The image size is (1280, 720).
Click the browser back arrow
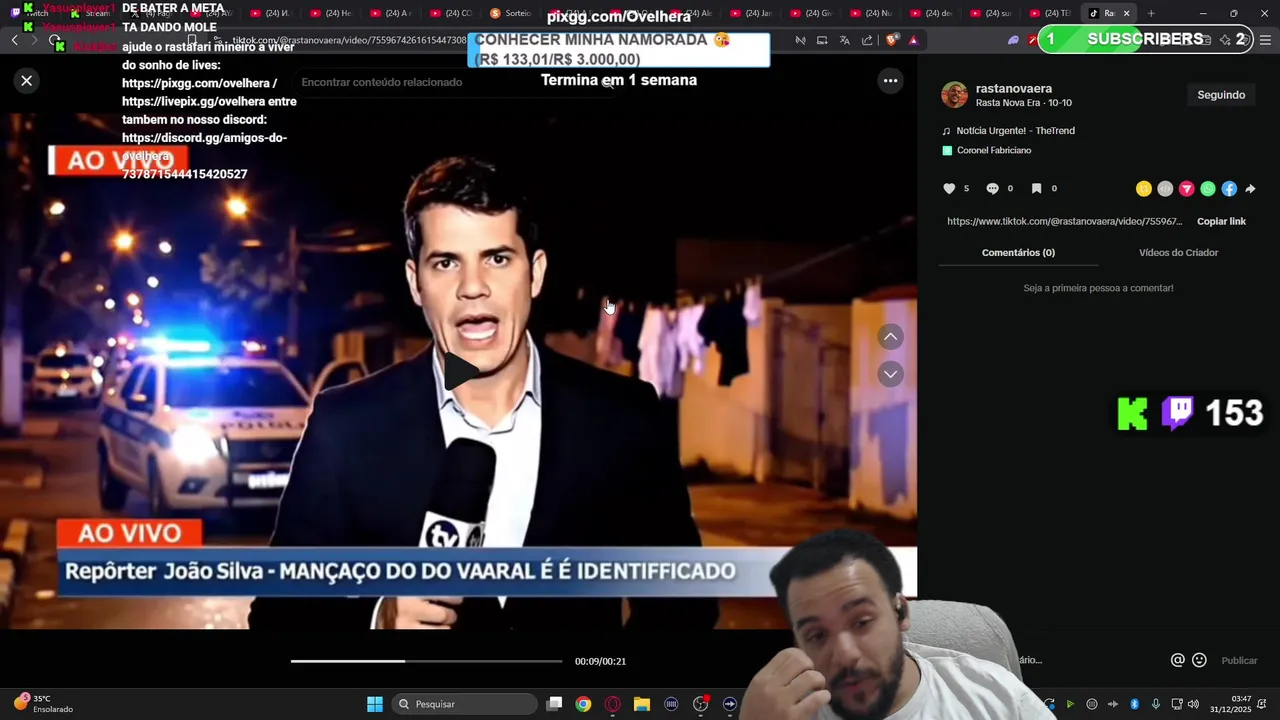click(x=14, y=40)
